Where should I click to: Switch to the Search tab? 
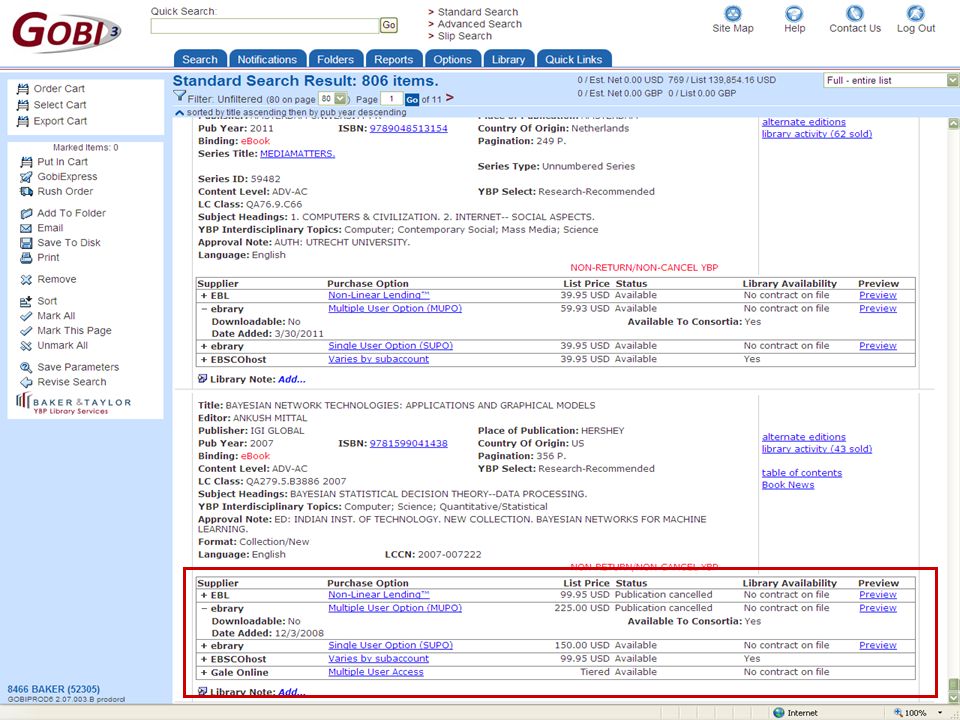(200, 59)
